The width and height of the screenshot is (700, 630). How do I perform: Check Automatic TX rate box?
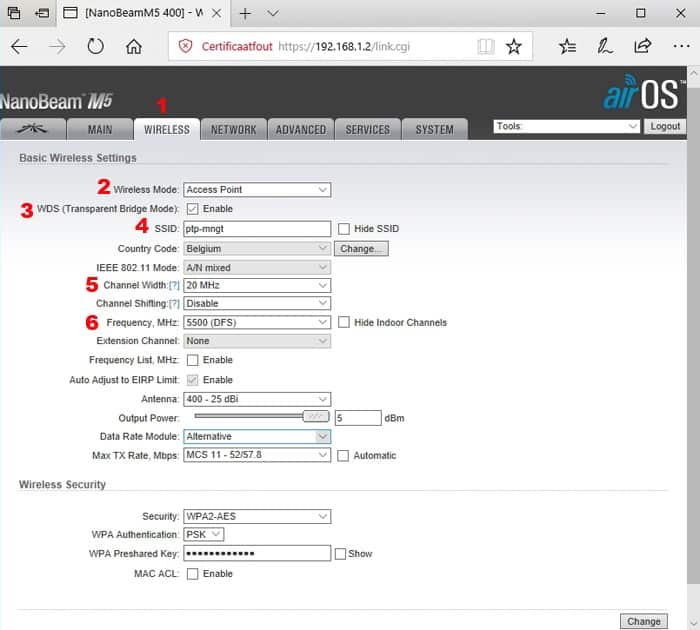[343, 455]
